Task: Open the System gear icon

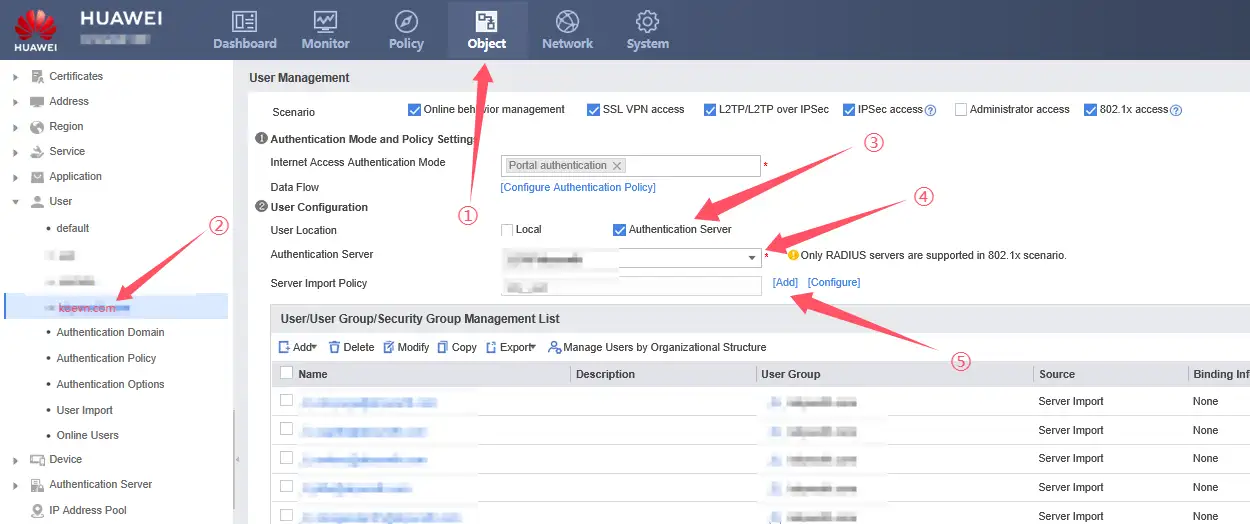Action: pos(647,22)
